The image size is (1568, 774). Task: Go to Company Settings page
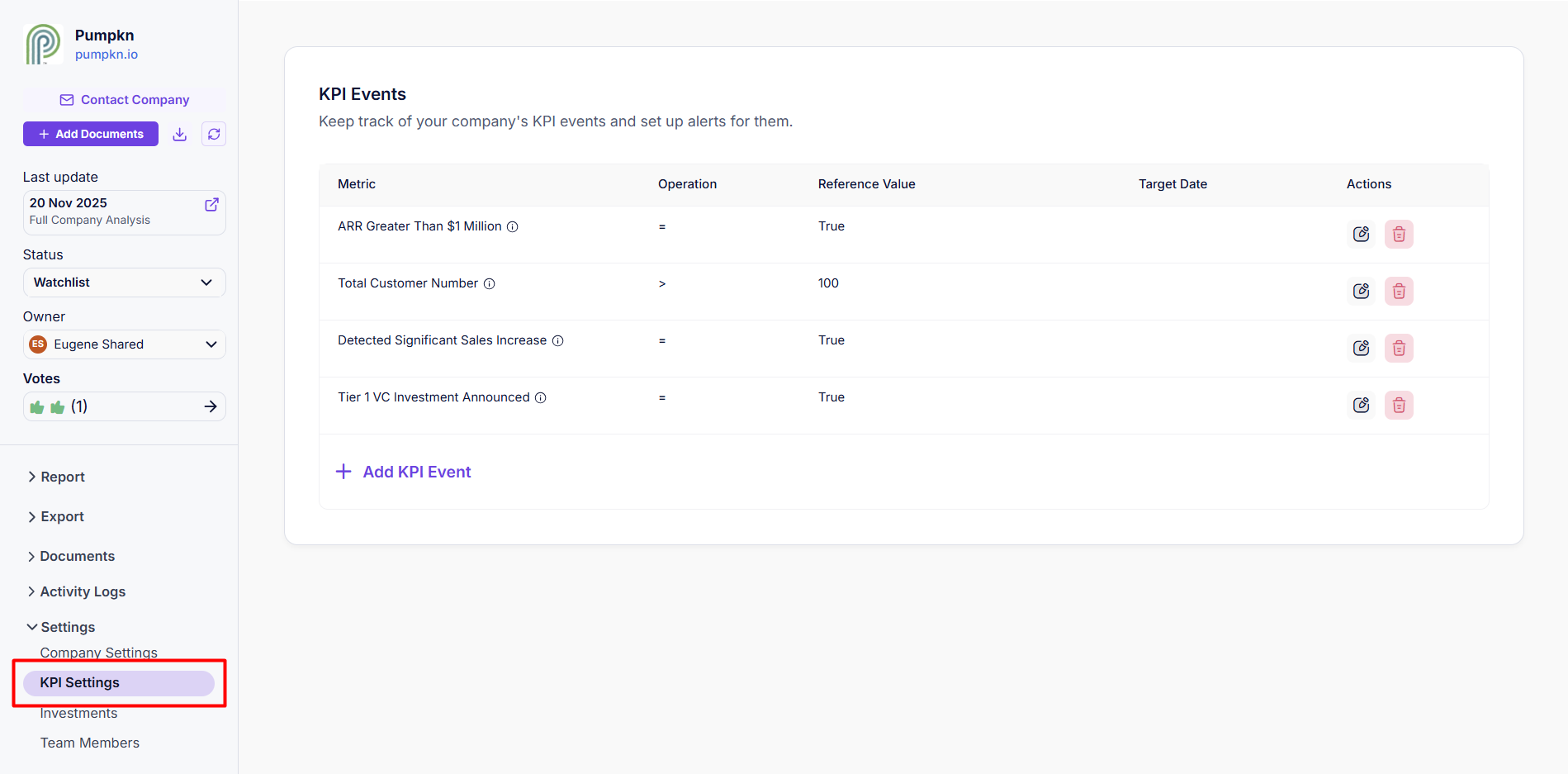point(98,652)
